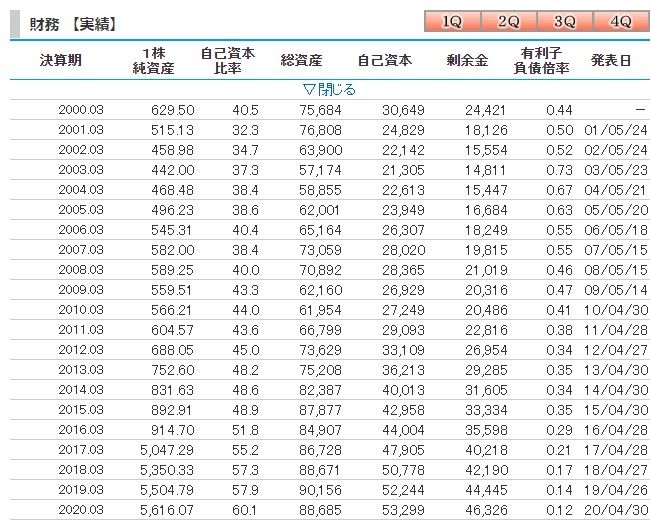The image size is (651, 520).
Task: Select period cell 2009.03
Action: click(x=81, y=289)
